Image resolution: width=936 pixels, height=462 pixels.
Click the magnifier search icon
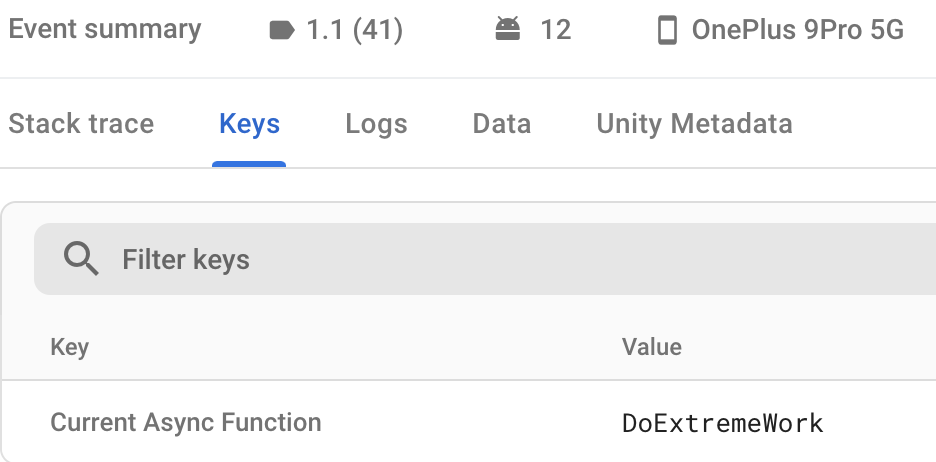(x=81, y=260)
